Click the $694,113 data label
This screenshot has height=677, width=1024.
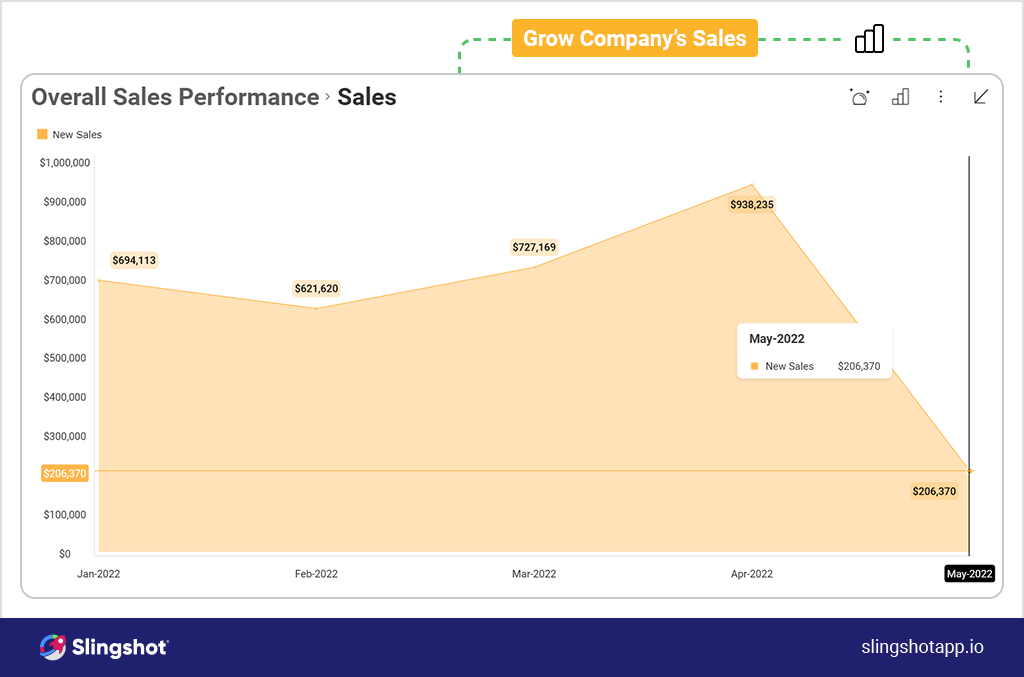pos(134,260)
